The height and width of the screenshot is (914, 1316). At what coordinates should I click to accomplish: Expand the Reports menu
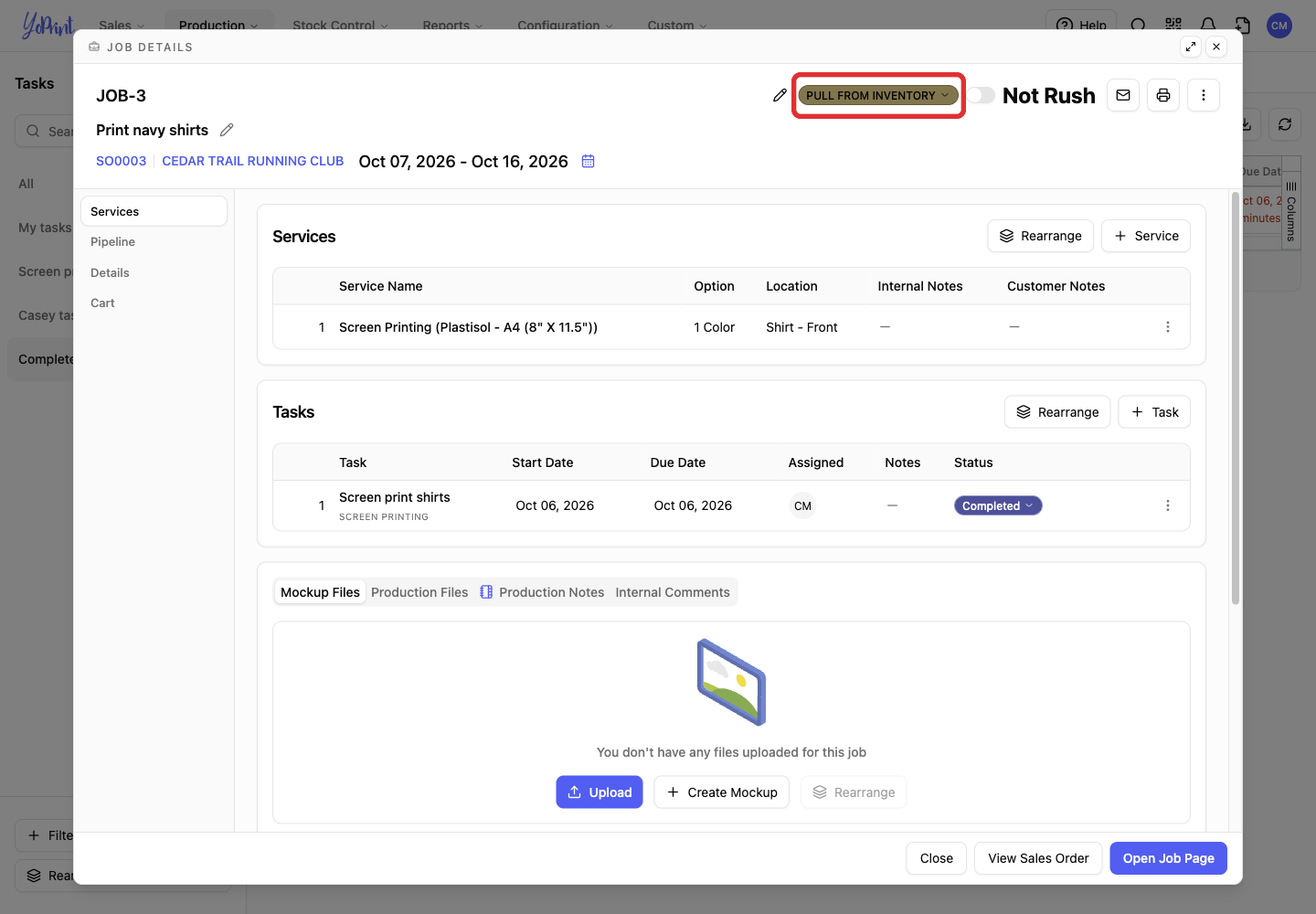(452, 26)
